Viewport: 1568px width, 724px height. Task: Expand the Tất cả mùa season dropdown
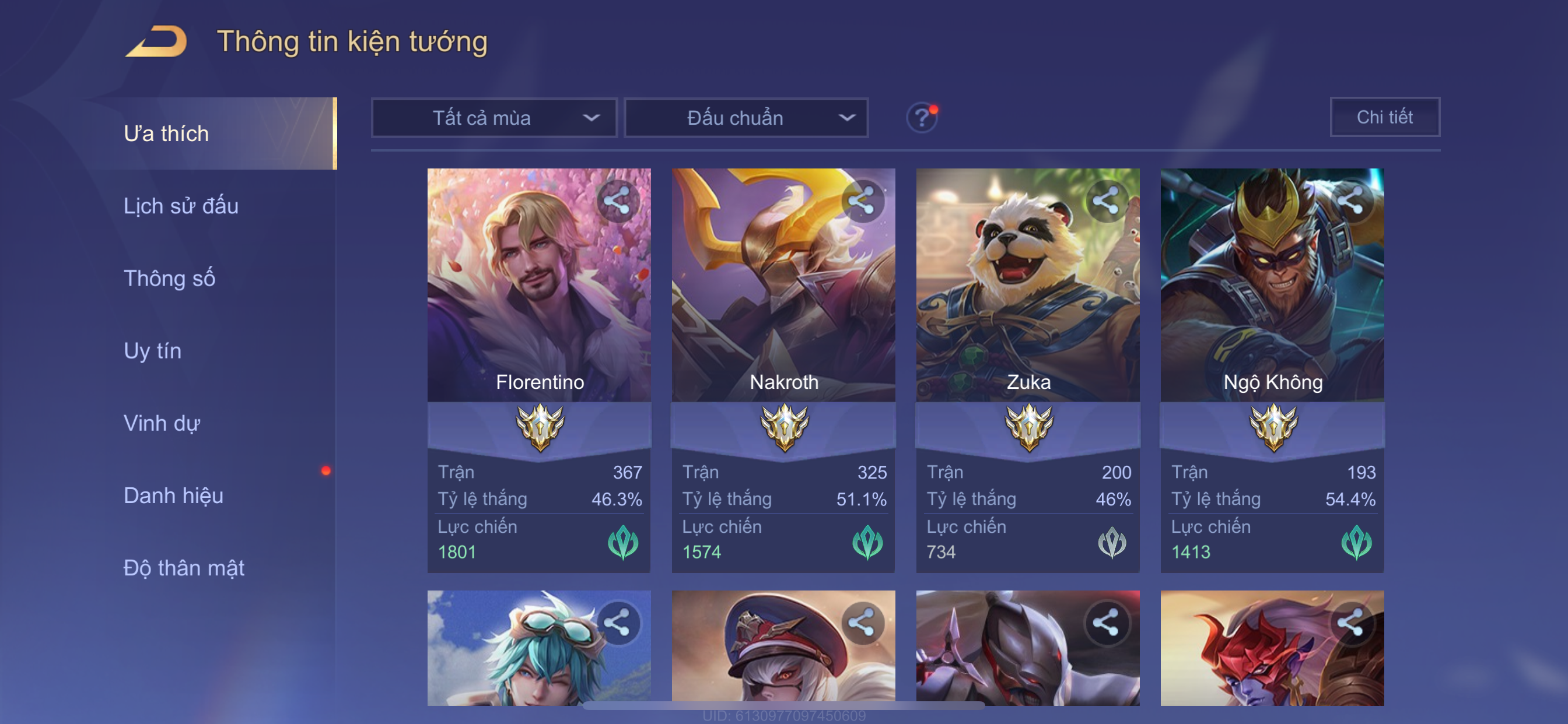tap(494, 118)
